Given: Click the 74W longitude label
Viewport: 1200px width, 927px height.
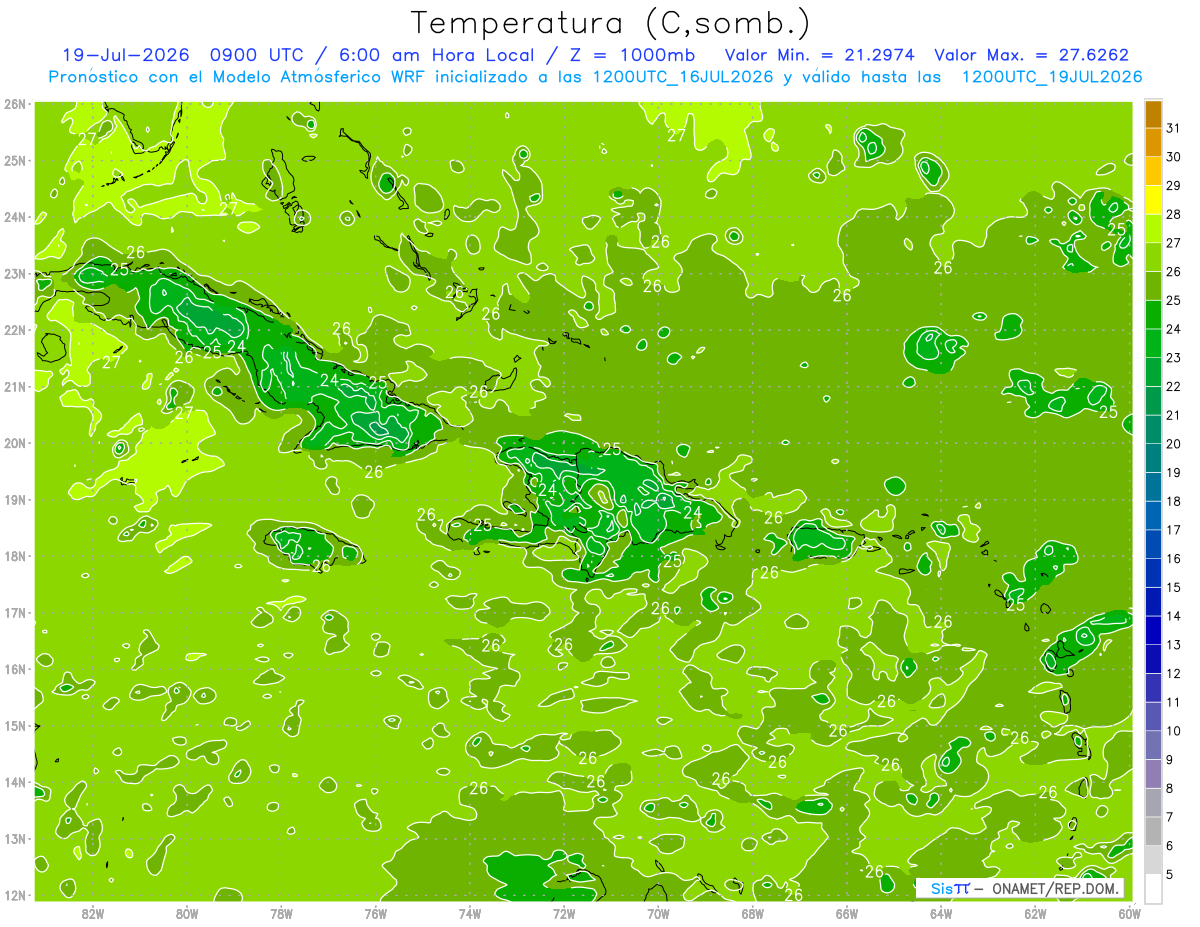Looking at the screenshot, I should (470, 912).
